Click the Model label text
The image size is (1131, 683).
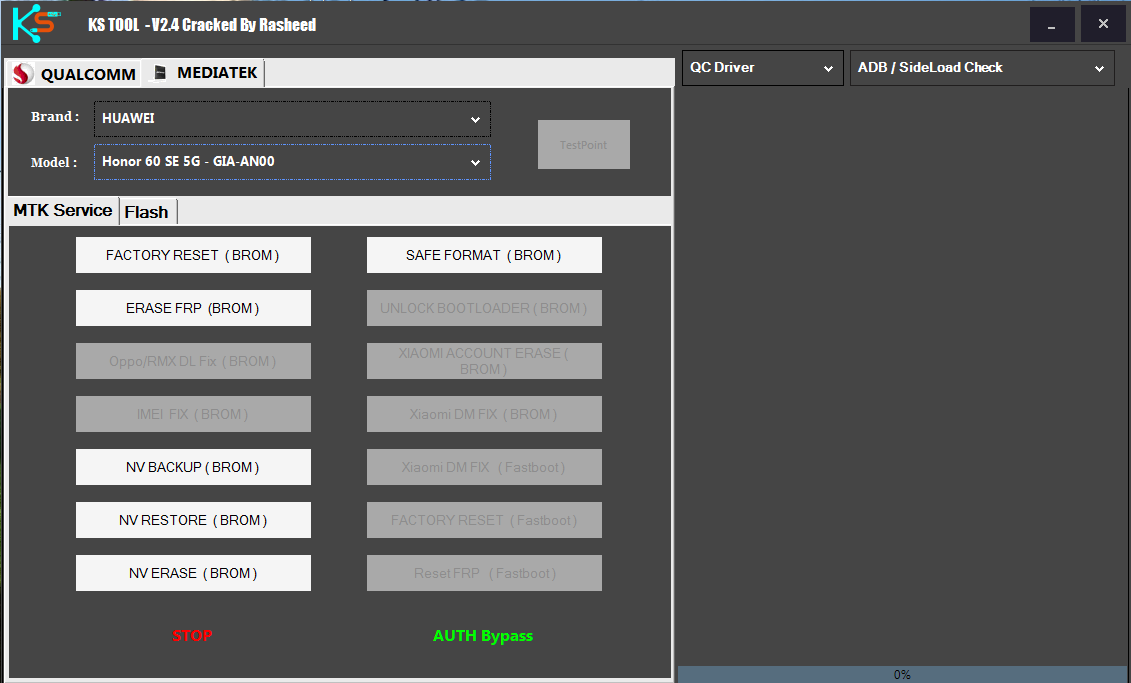[53, 162]
